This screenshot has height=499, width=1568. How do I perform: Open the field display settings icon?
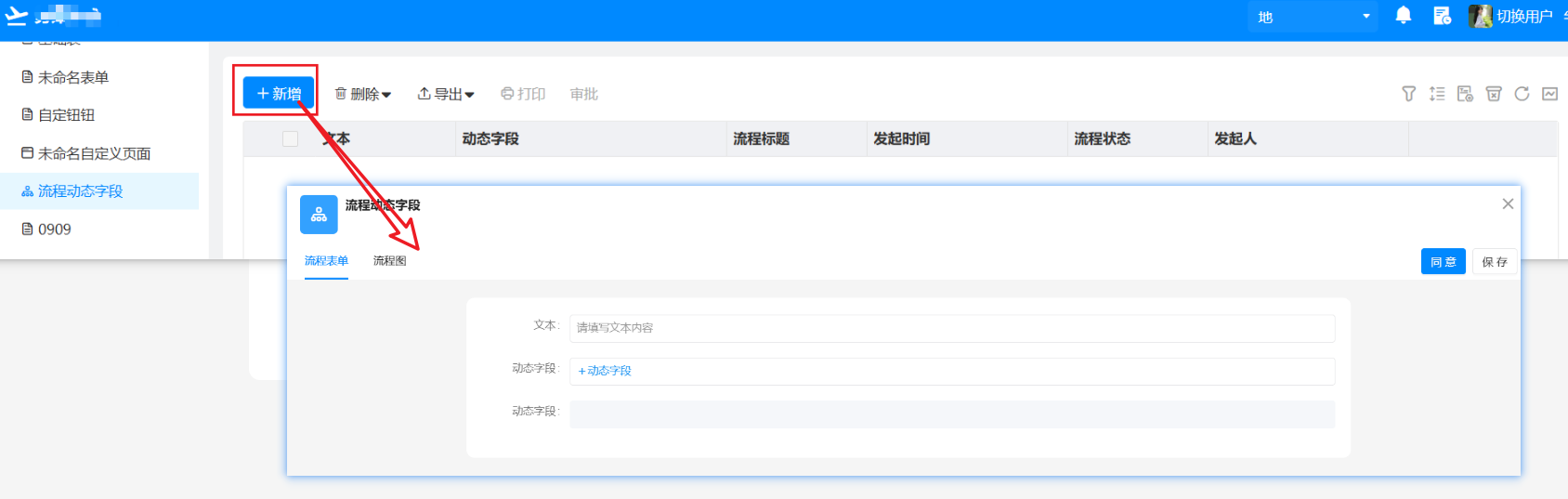point(1465,94)
